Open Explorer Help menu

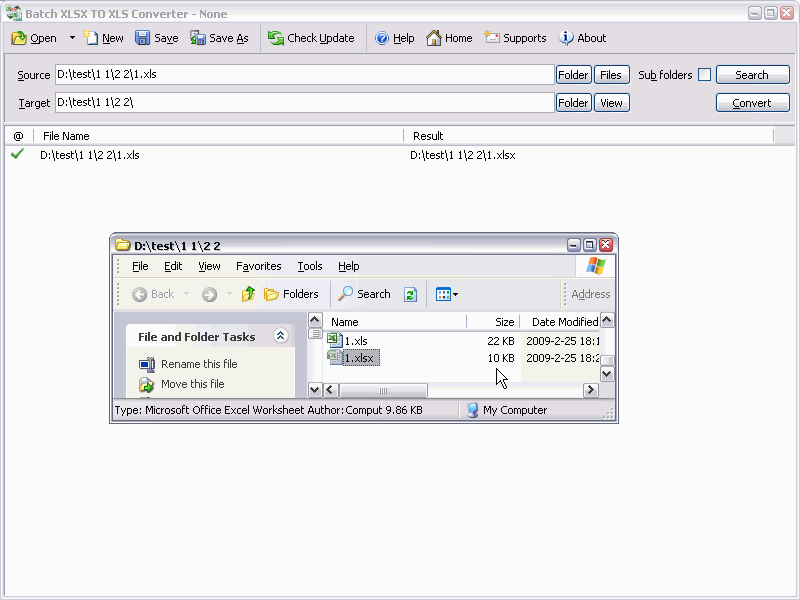348,266
